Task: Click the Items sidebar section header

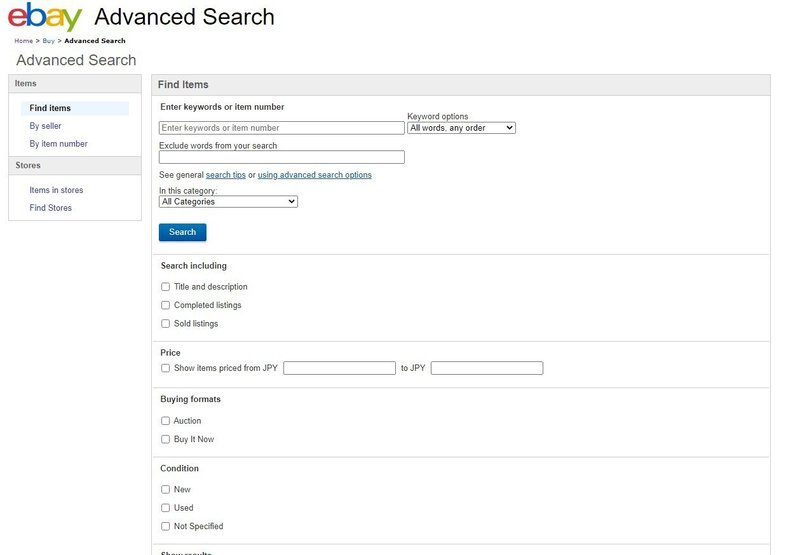Action: coord(74,84)
